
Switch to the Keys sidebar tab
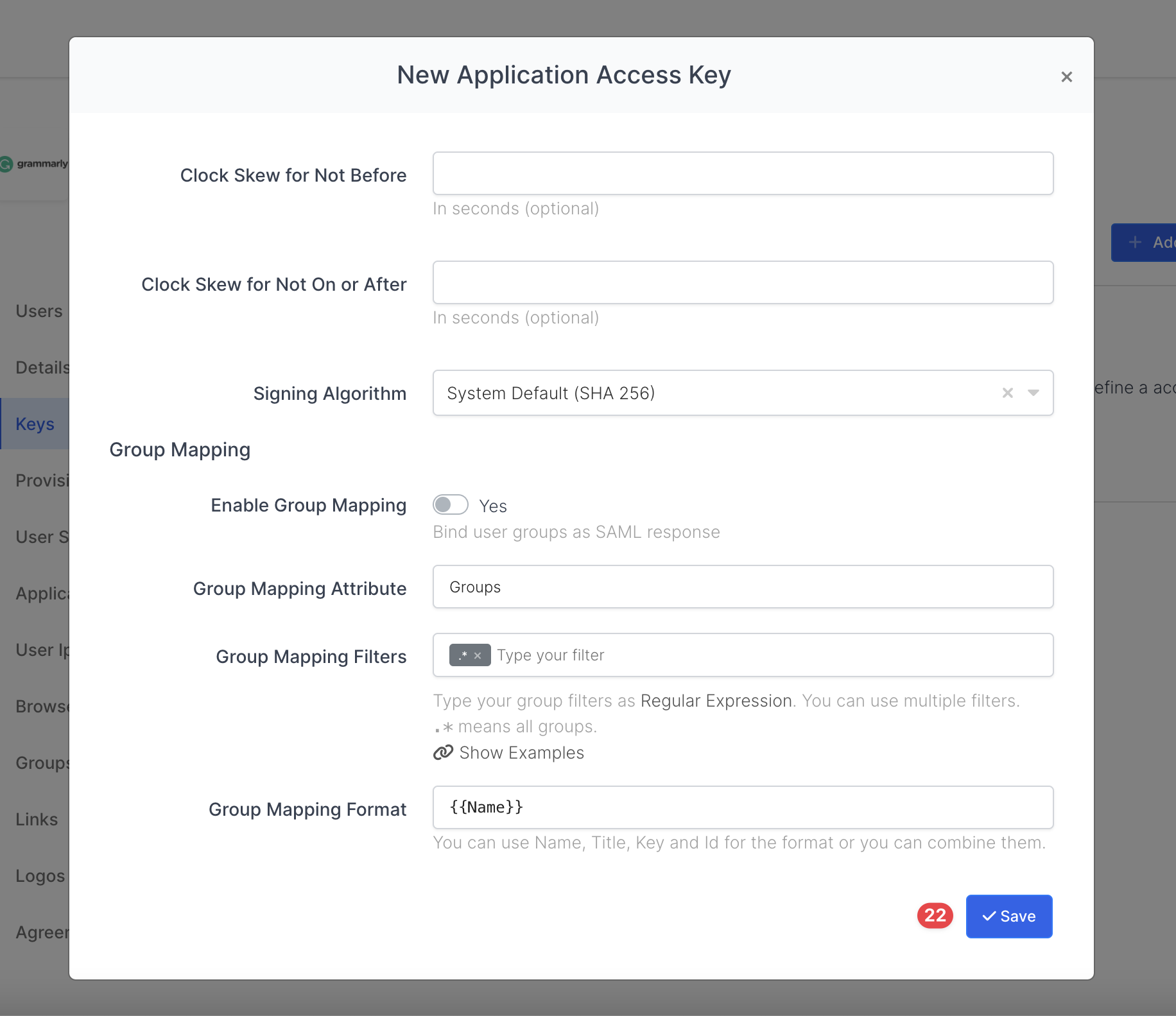point(35,424)
